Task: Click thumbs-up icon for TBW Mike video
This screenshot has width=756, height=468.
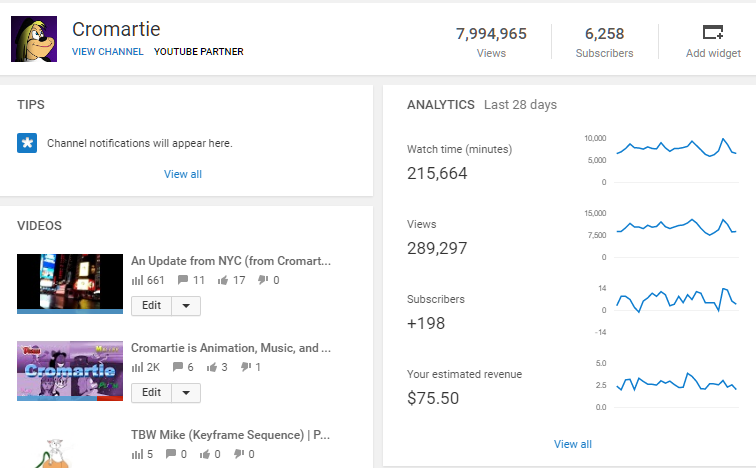Action: click(x=205, y=454)
